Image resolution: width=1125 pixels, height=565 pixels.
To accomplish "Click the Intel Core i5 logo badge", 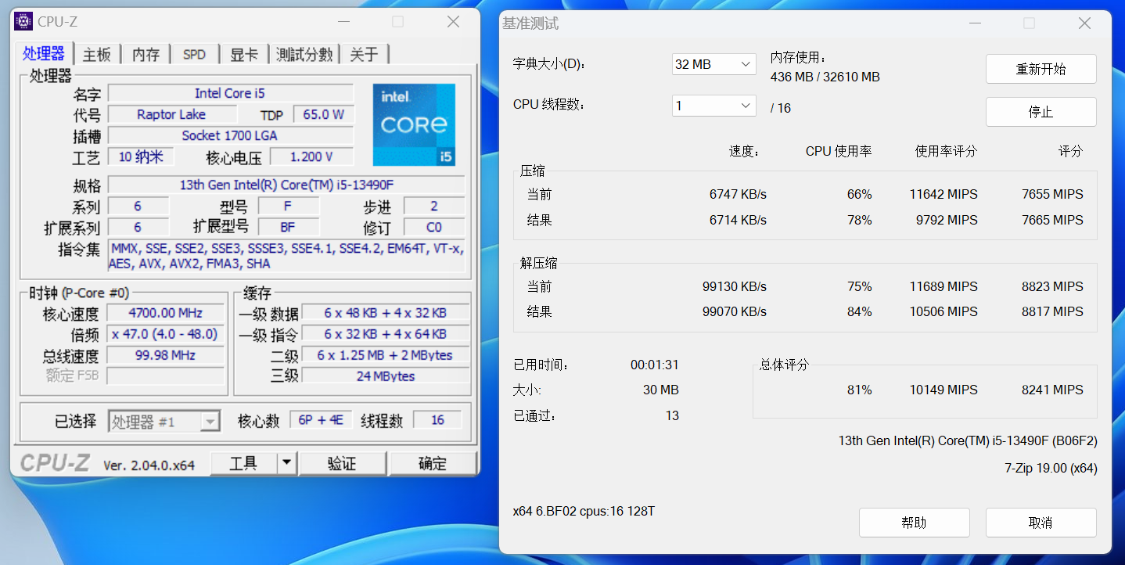I will [x=414, y=125].
